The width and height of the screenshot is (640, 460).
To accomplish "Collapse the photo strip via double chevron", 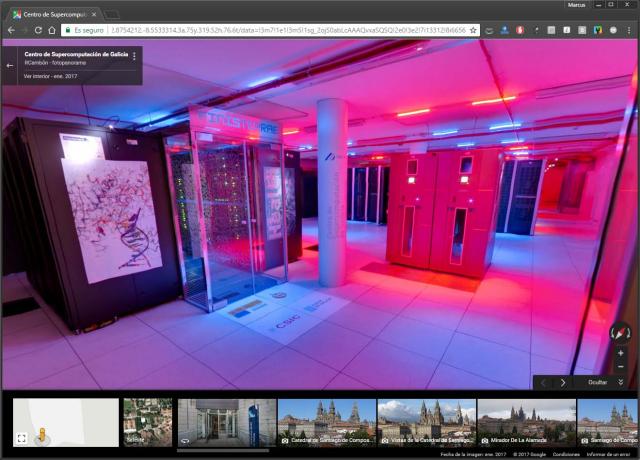I will pyautogui.click(x=621, y=382).
